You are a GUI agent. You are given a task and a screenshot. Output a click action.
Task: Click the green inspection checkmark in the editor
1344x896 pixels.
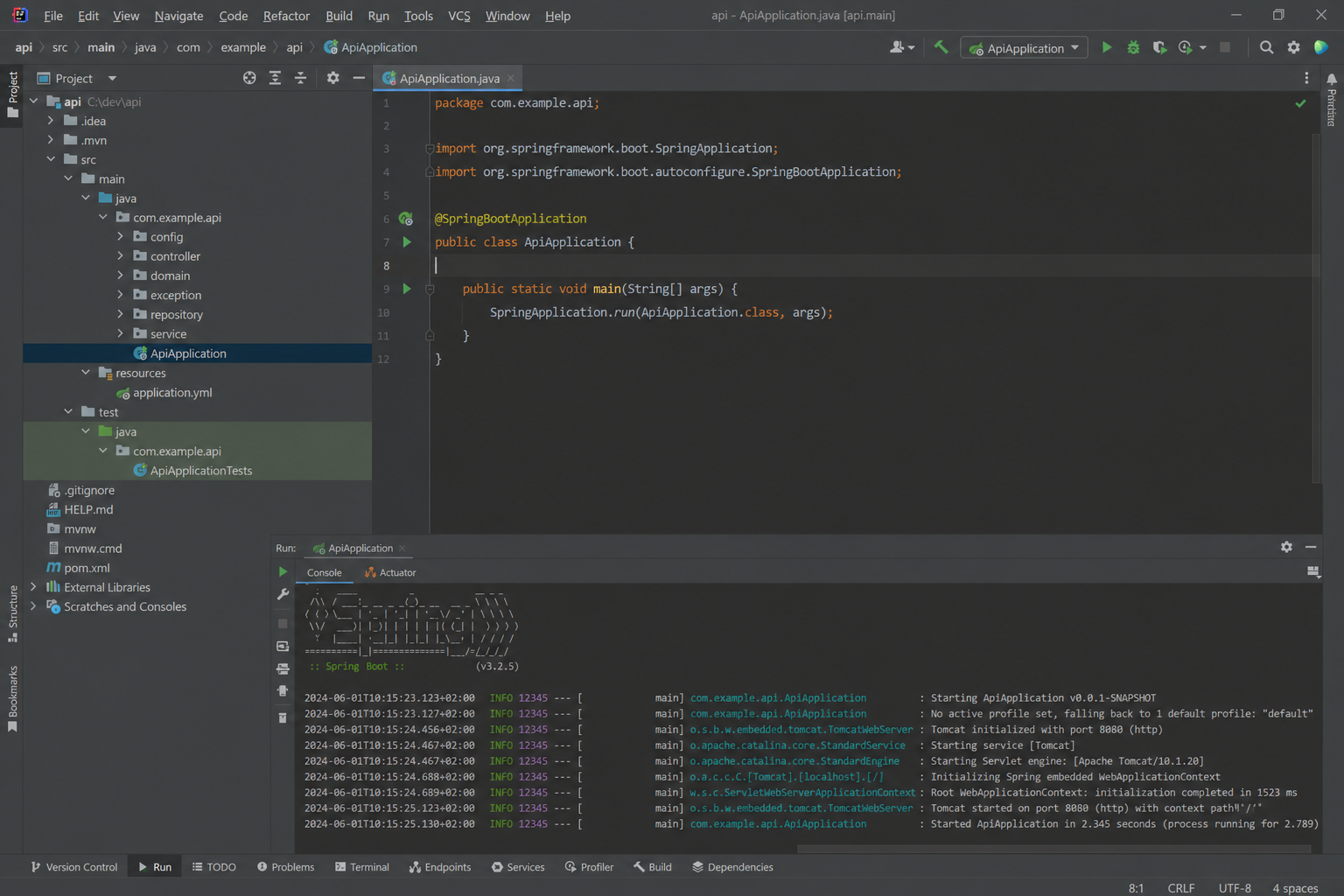pyautogui.click(x=1300, y=103)
